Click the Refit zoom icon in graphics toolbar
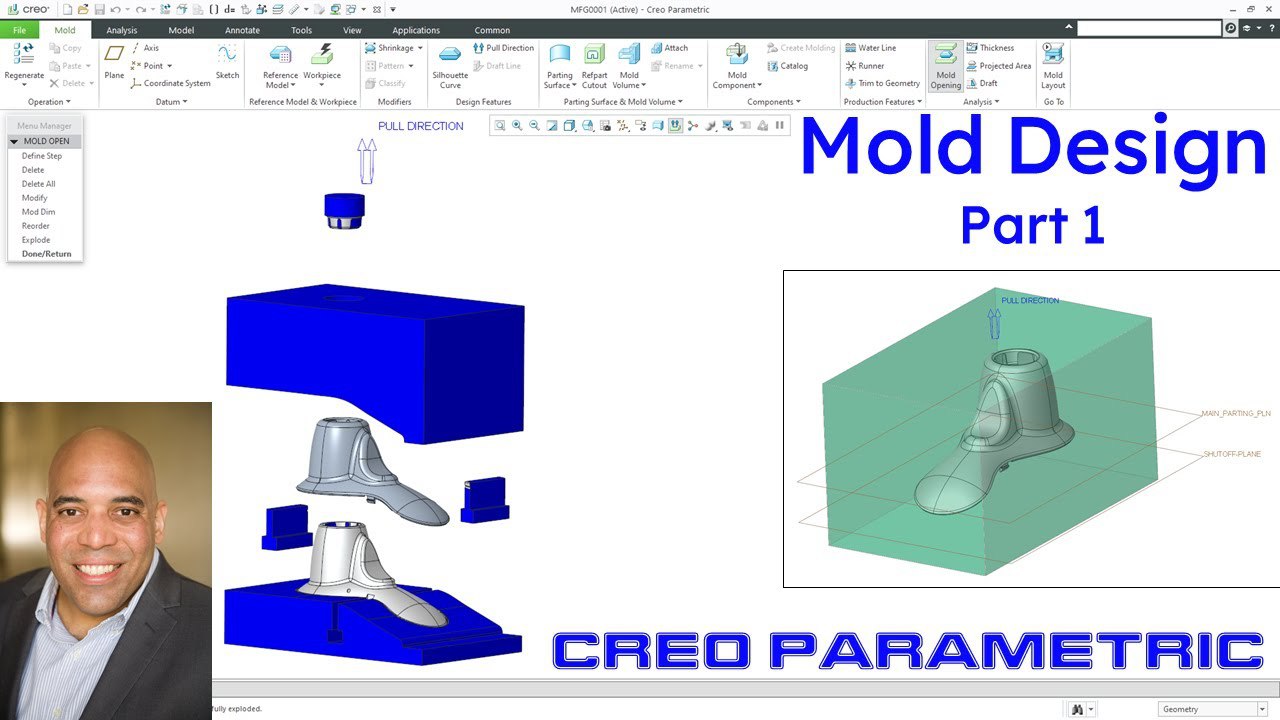This screenshot has width=1280, height=720. 499,125
